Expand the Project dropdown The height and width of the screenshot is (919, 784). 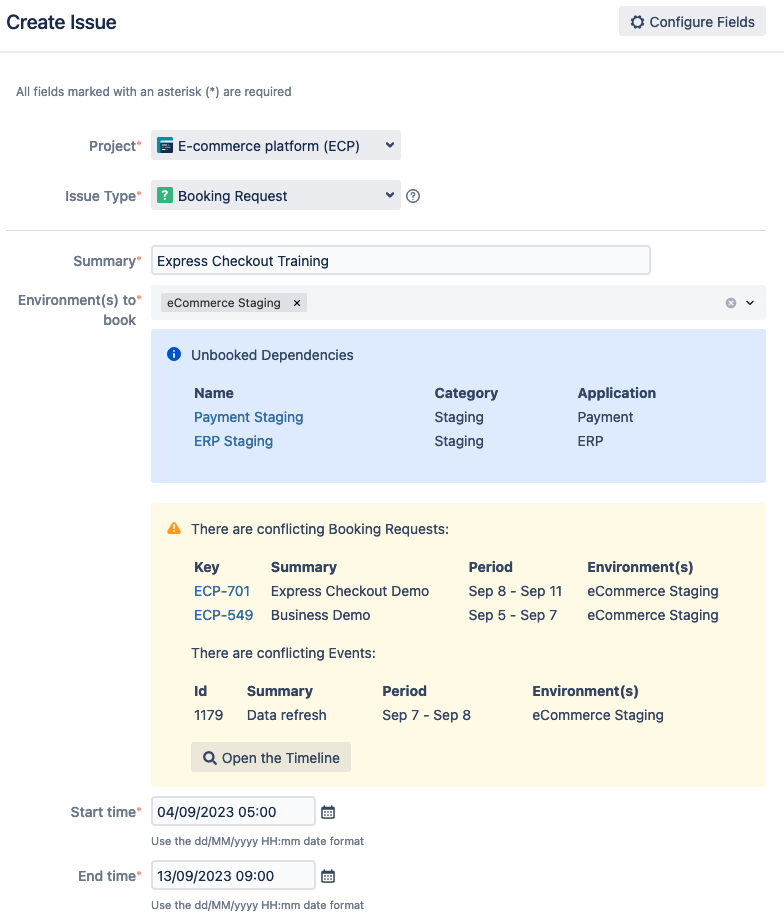tap(389, 146)
